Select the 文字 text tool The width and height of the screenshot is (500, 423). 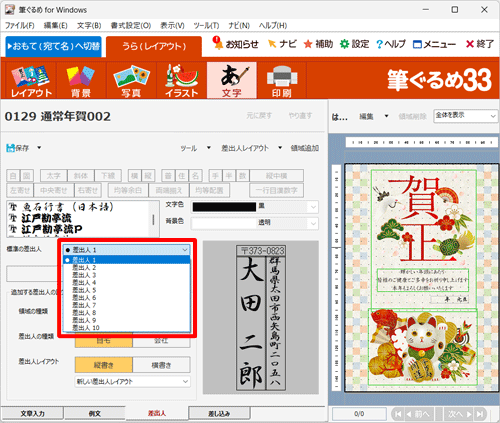[x=232, y=81]
